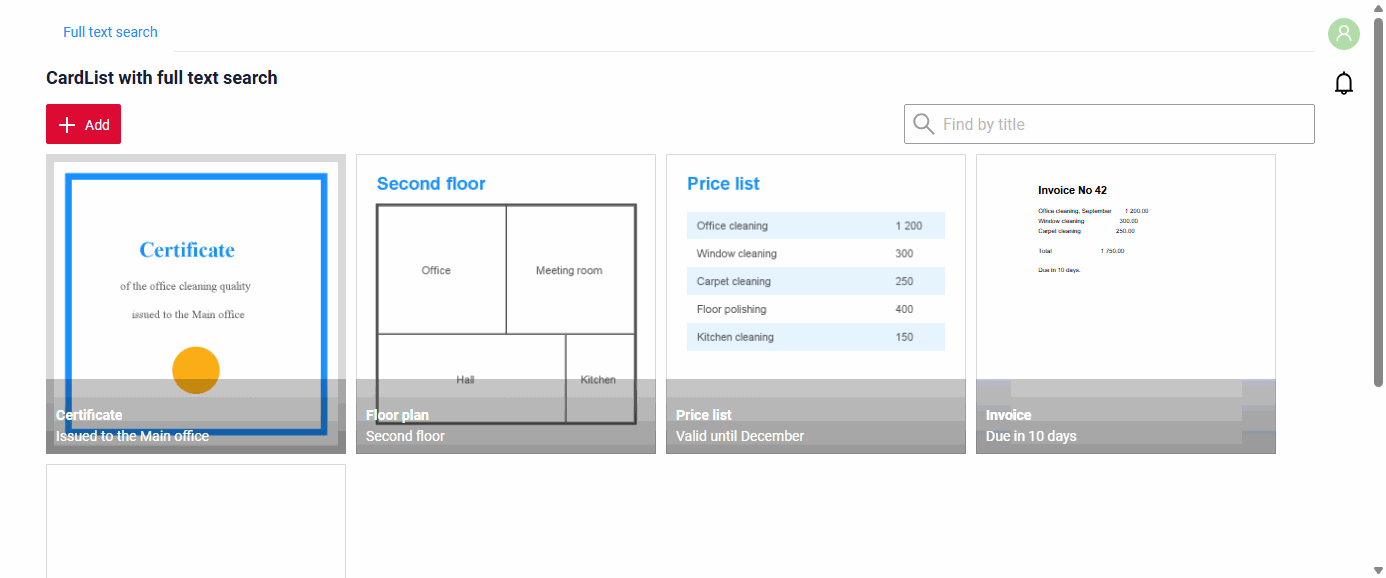Select the empty card in second row
This screenshot has width=1386, height=578.
(x=196, y=521)
